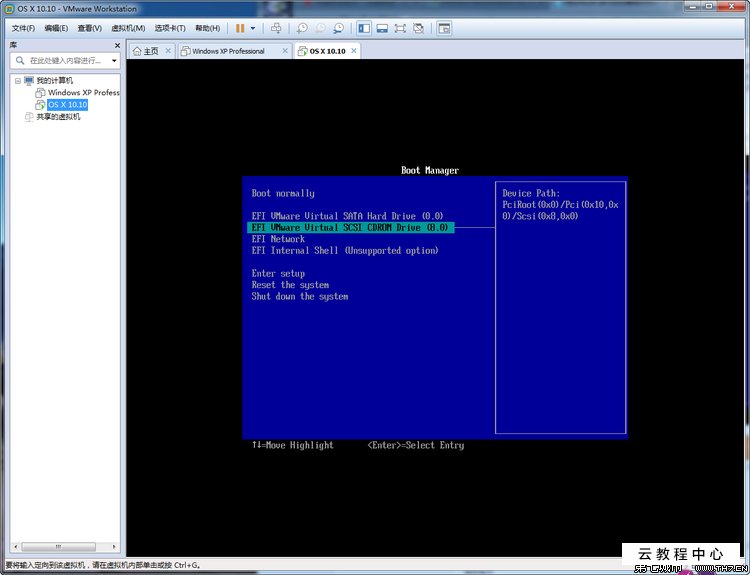Take a snapshot of the virtual machine
750x575 pixels.
pos(302,28)
